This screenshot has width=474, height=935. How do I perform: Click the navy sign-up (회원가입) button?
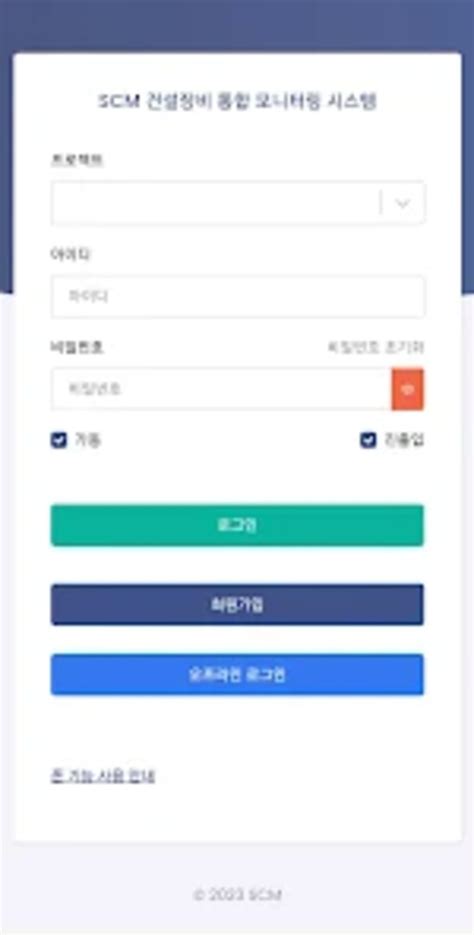point(237,605)
